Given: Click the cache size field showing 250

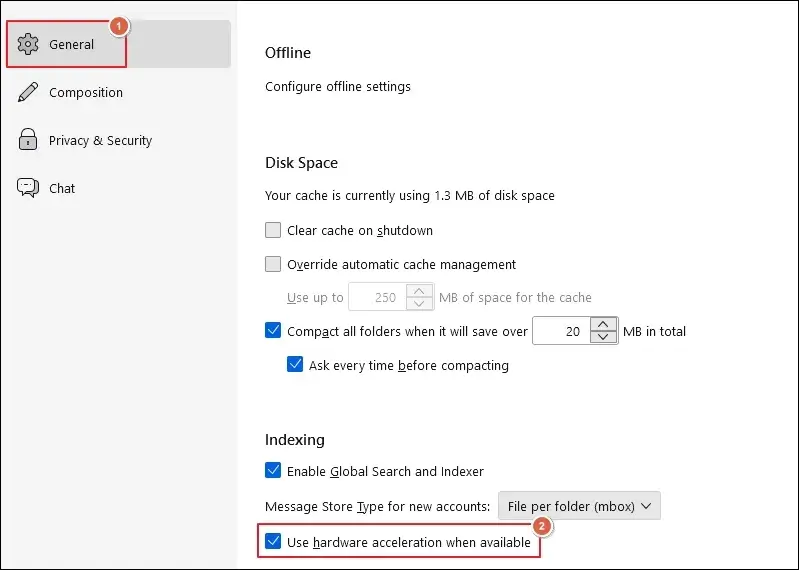Looking at the screenshot, I should pyautogui.click(x=378, y=297).
